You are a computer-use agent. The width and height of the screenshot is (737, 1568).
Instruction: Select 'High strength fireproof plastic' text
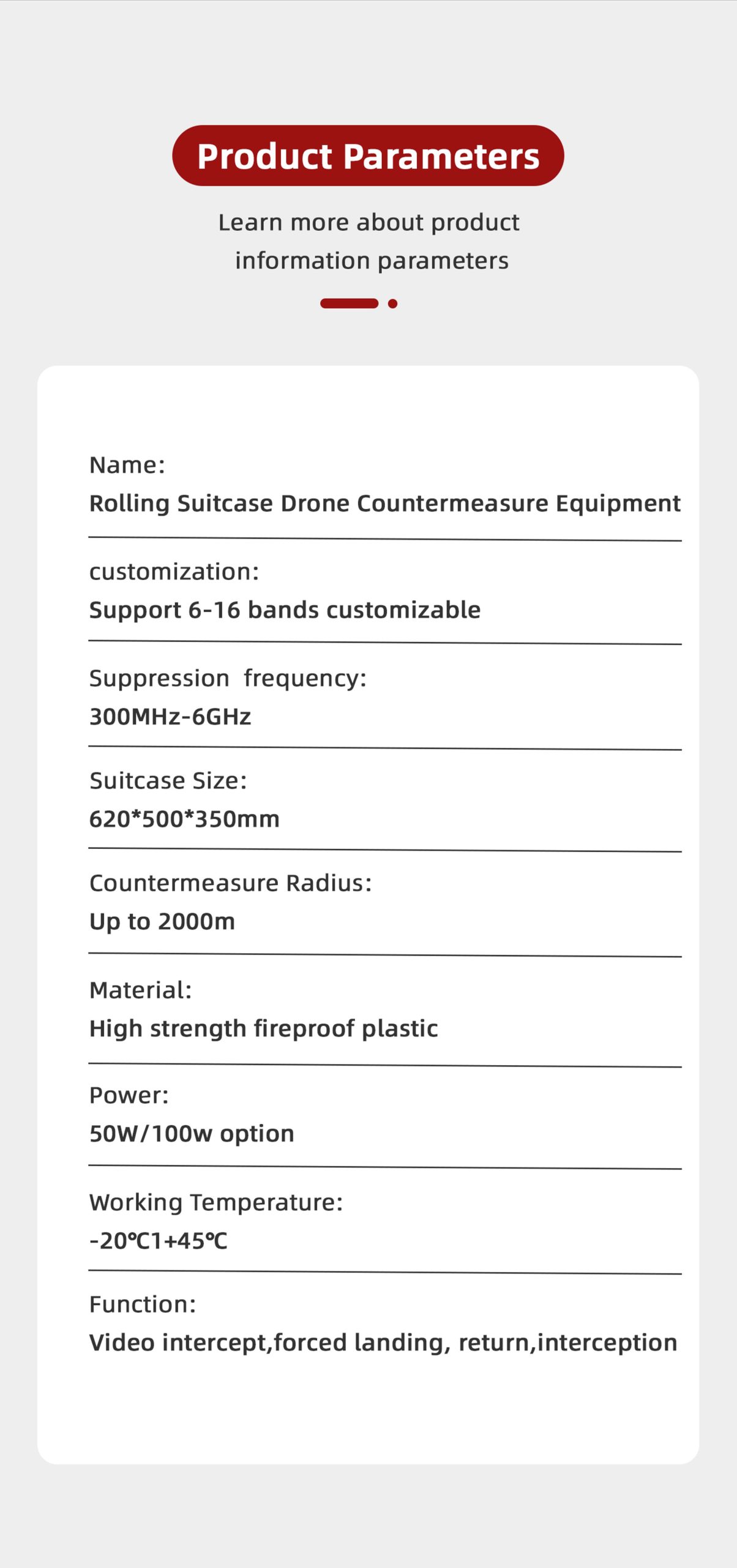pyautogui.click(x=264, y=1029)
